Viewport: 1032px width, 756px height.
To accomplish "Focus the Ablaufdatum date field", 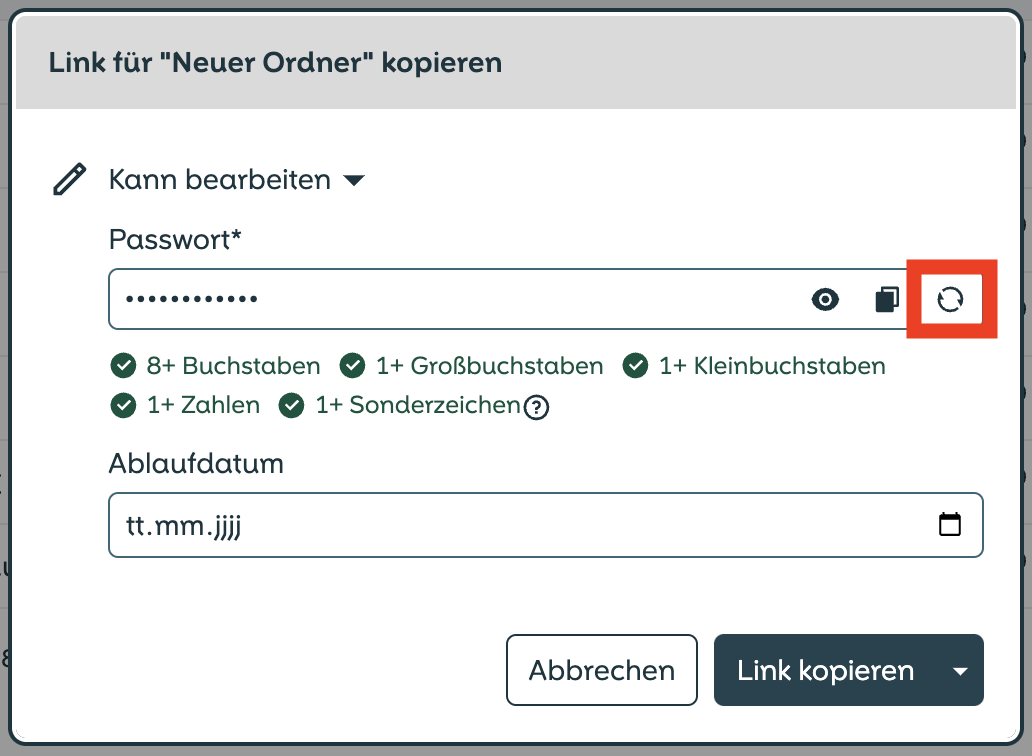I will pos(546,525).
